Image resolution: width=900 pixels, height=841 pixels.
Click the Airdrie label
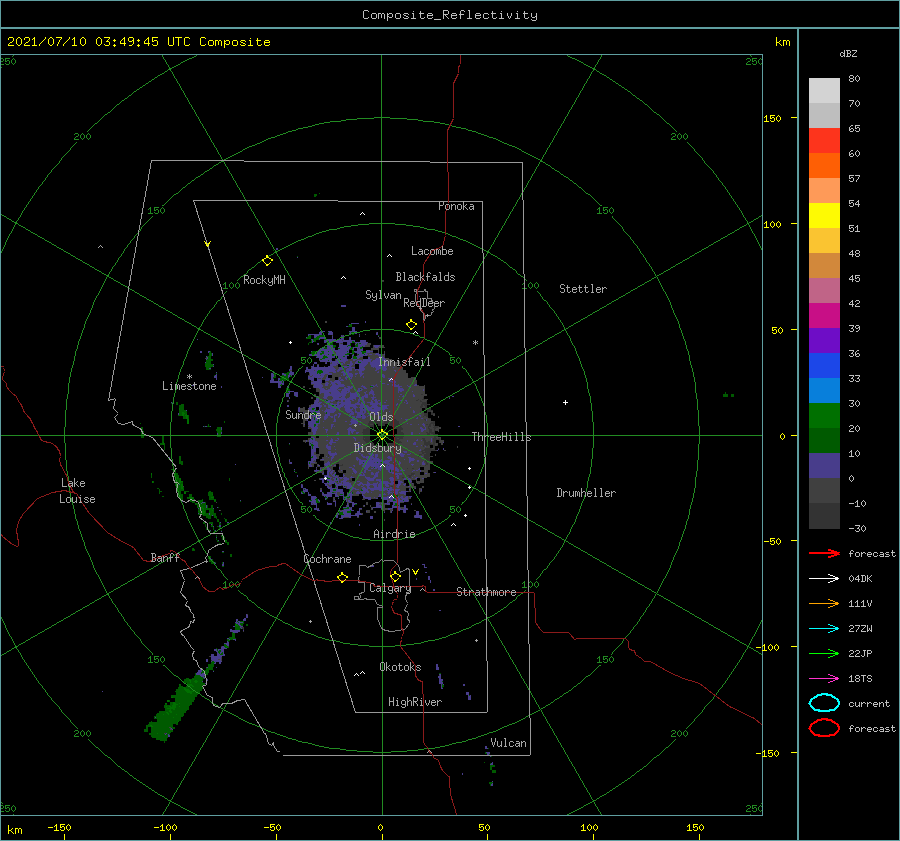click(394, 534)
